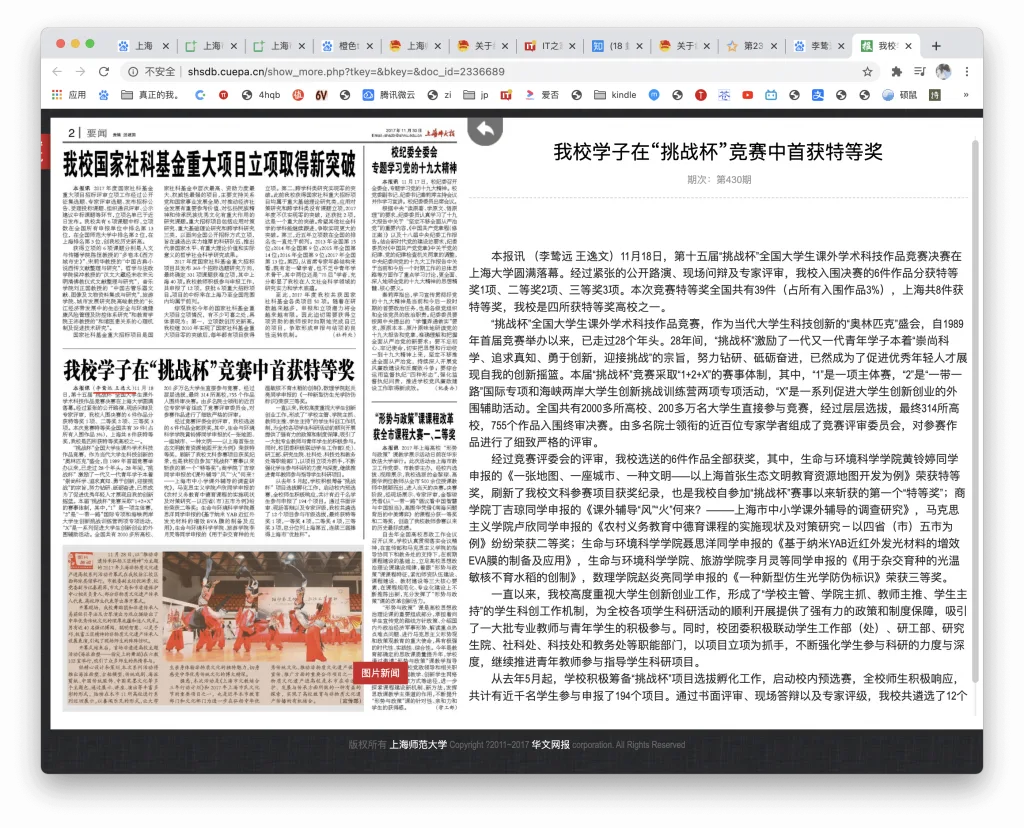Show hidden bookmarks with » chevron

(966, 95)
